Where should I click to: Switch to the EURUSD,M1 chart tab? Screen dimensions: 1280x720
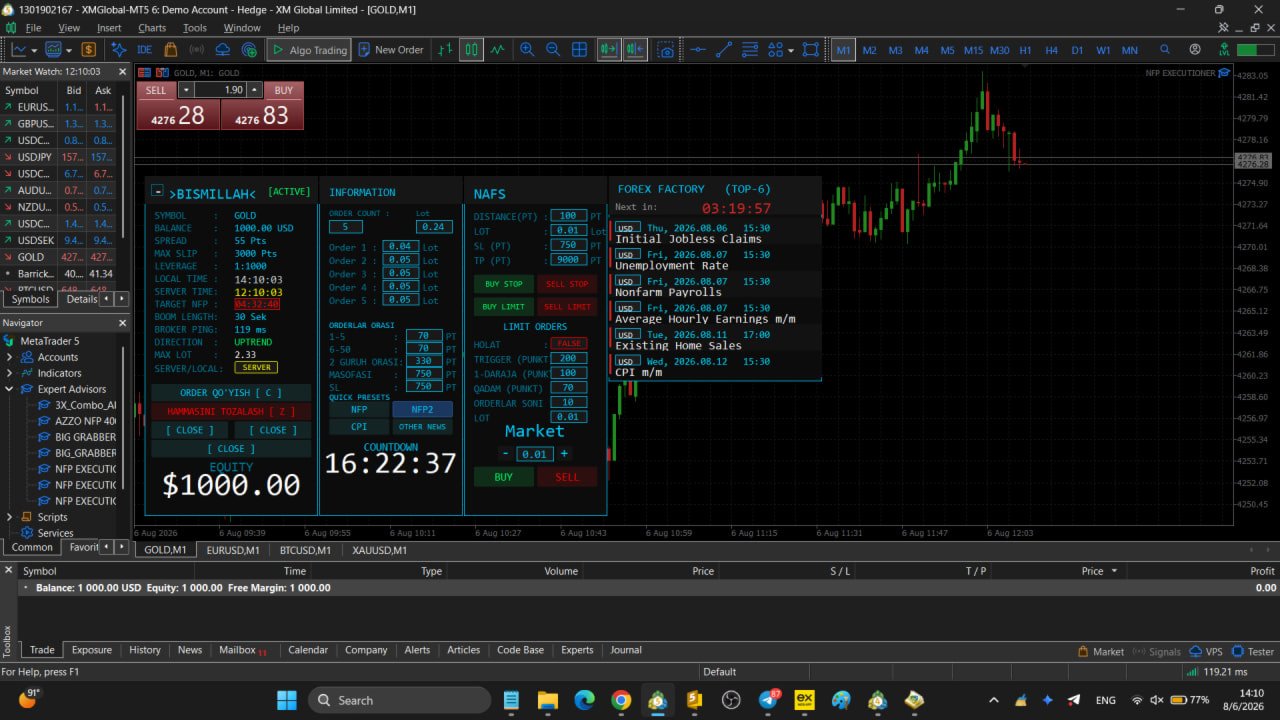point(233,550)
